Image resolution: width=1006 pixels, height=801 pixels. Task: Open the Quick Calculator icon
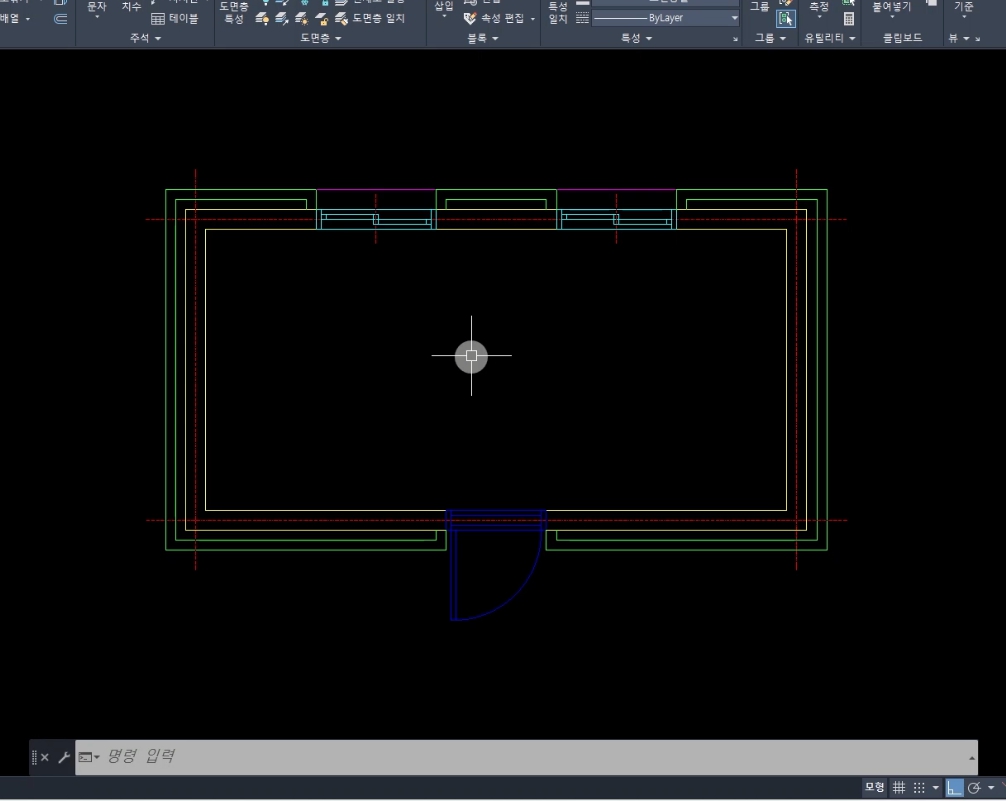pyautogui.click(x=848, y=19)
